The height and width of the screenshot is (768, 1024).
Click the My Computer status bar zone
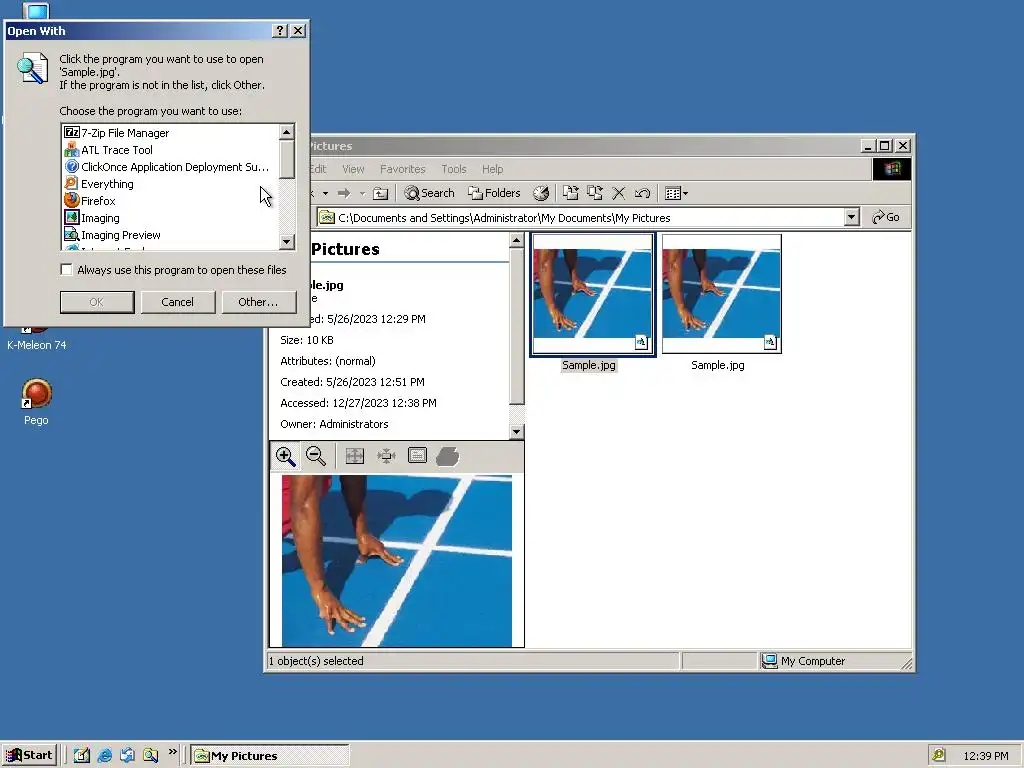[835, 661]
